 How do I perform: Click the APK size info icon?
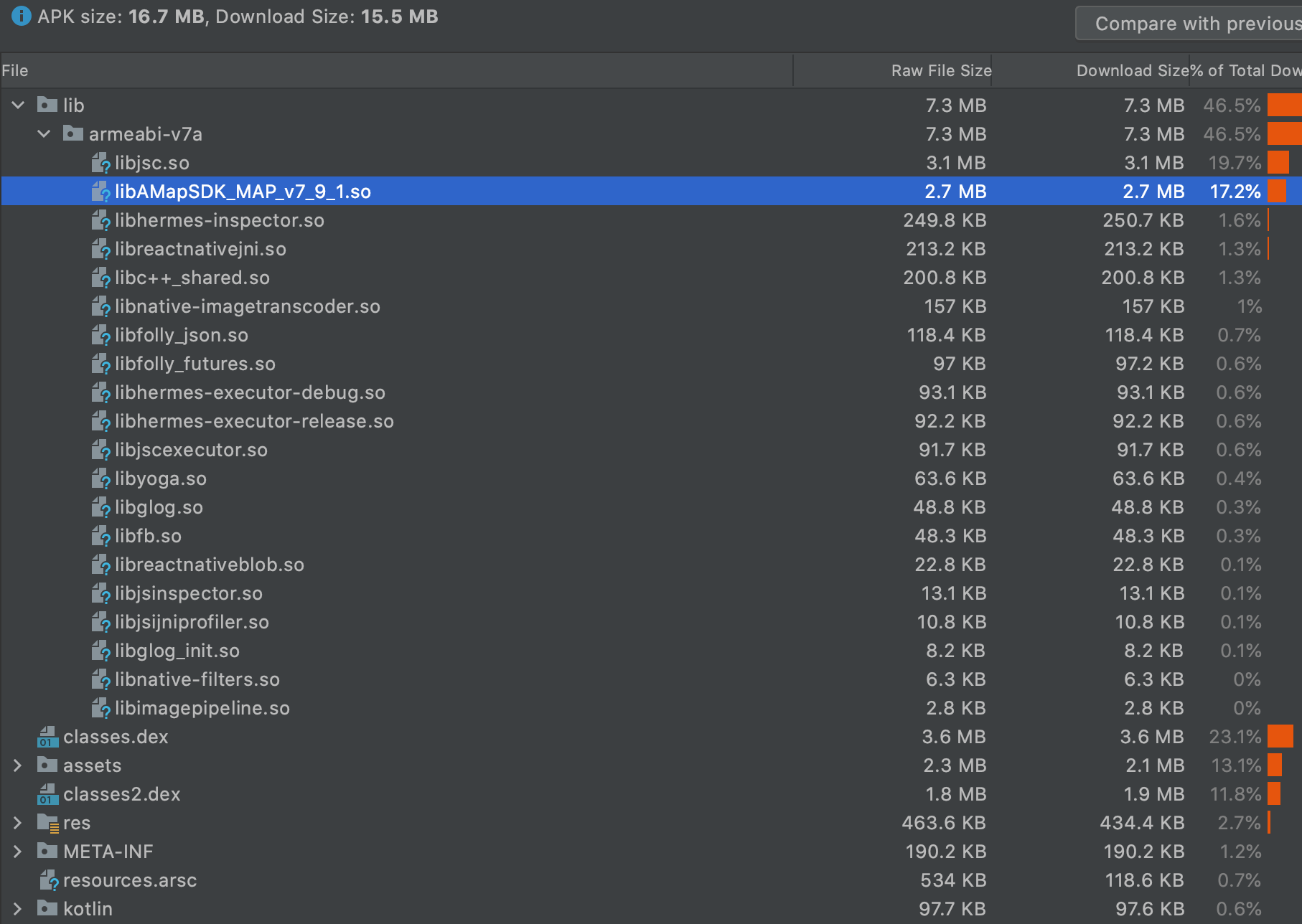(22, 16)
